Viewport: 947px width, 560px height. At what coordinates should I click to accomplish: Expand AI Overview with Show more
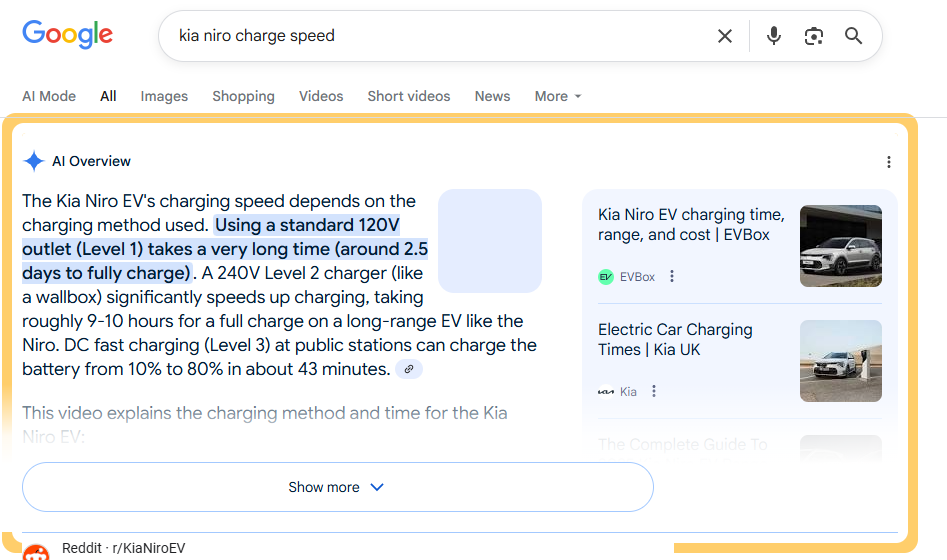[338, 487]
